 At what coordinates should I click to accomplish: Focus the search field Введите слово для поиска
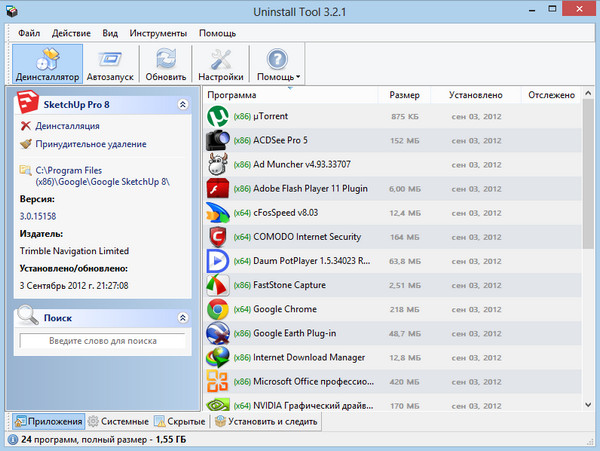tap(103, 340)
